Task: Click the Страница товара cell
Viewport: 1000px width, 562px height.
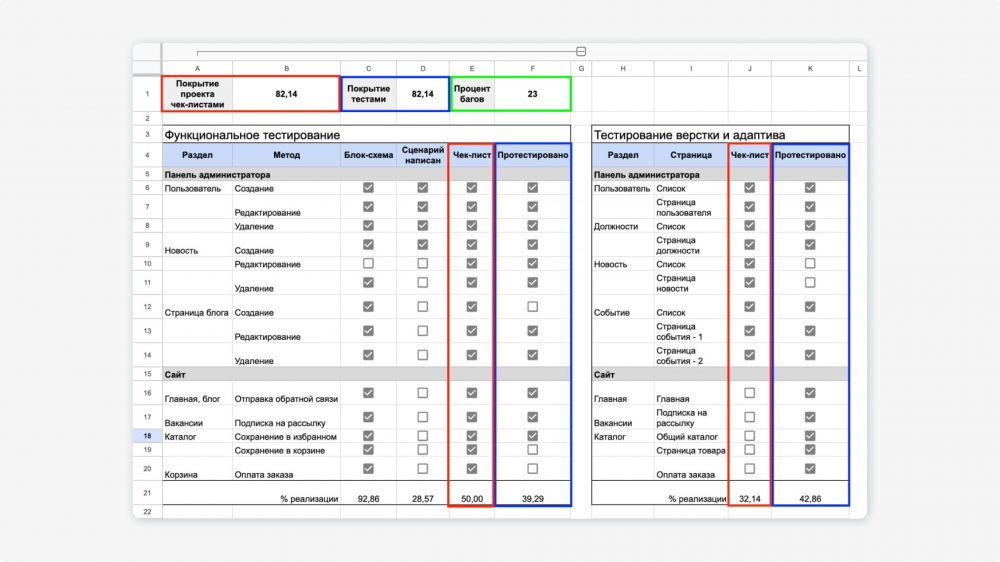Action: click(x=691, y=450)
